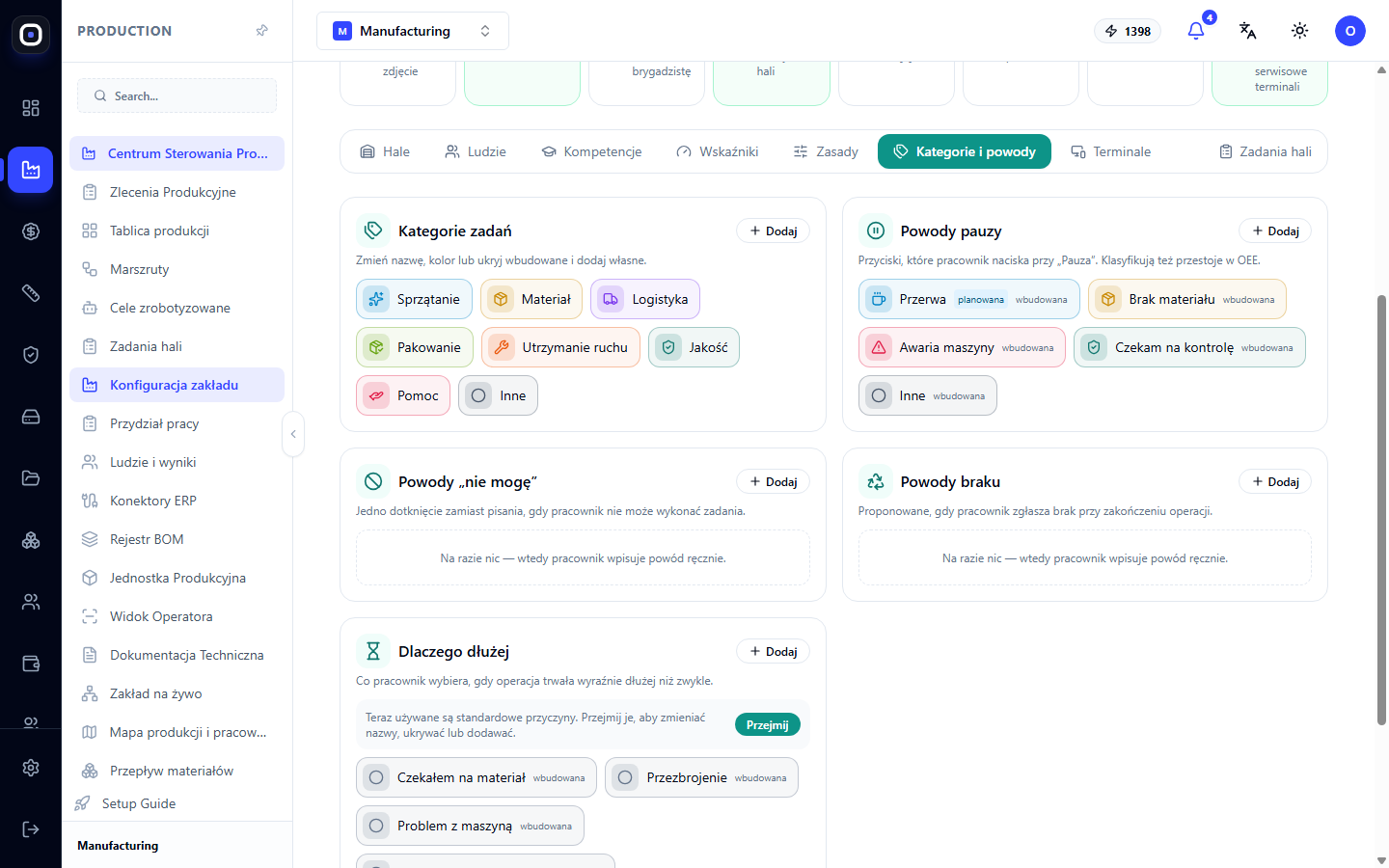Pin the Production sidebar
Viewport: 1389px width, 868px height.
(x=261, y=31)
